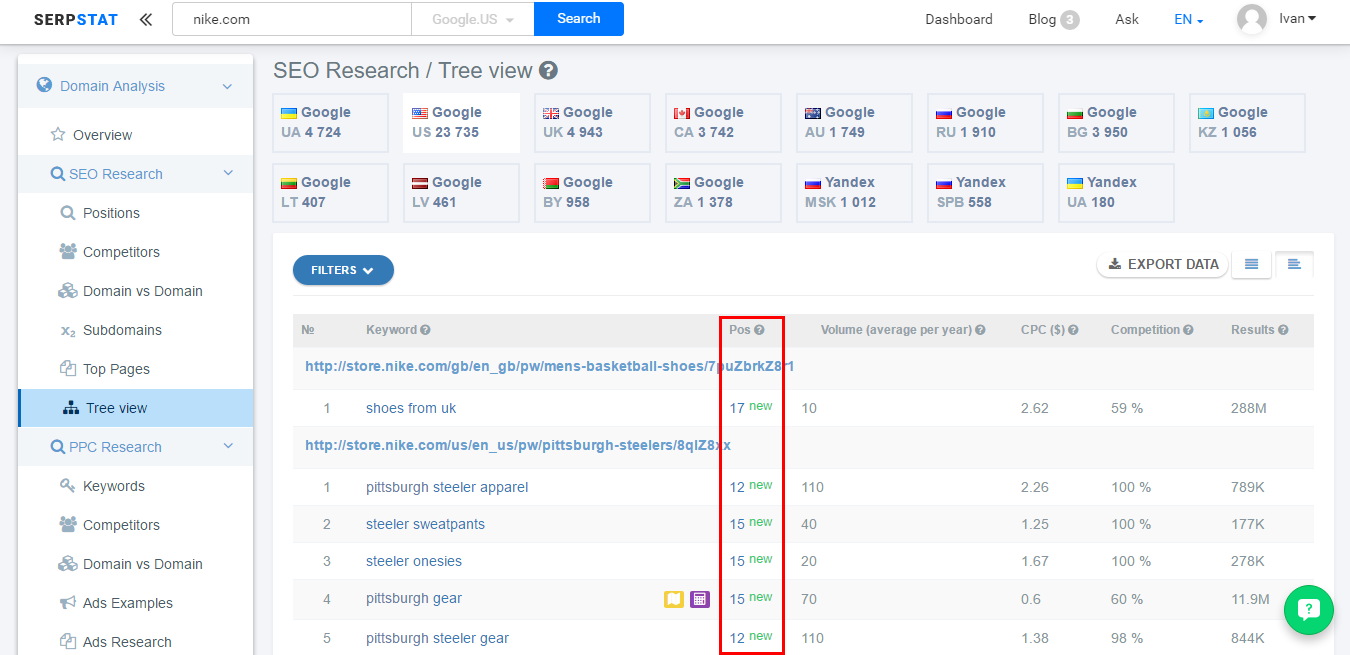Expand the FILTERS dropdown button

tap(343, 270)
